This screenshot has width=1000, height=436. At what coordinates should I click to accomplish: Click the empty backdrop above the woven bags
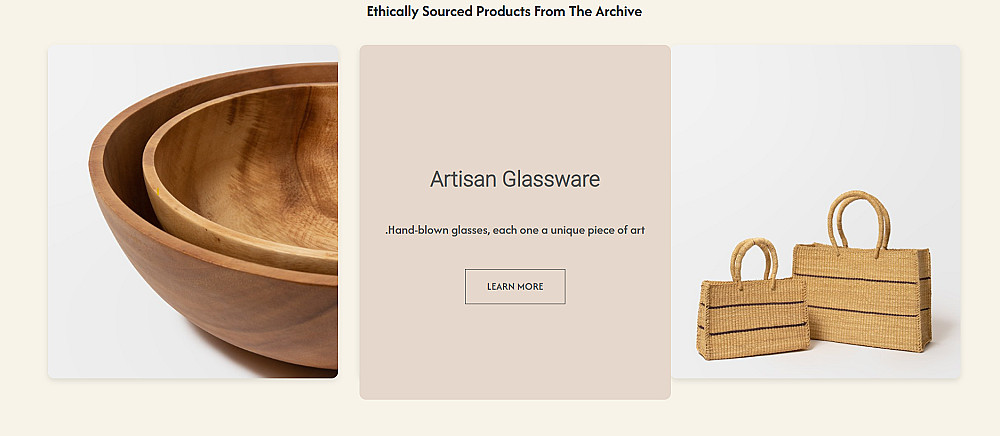(x=815, y=110)
